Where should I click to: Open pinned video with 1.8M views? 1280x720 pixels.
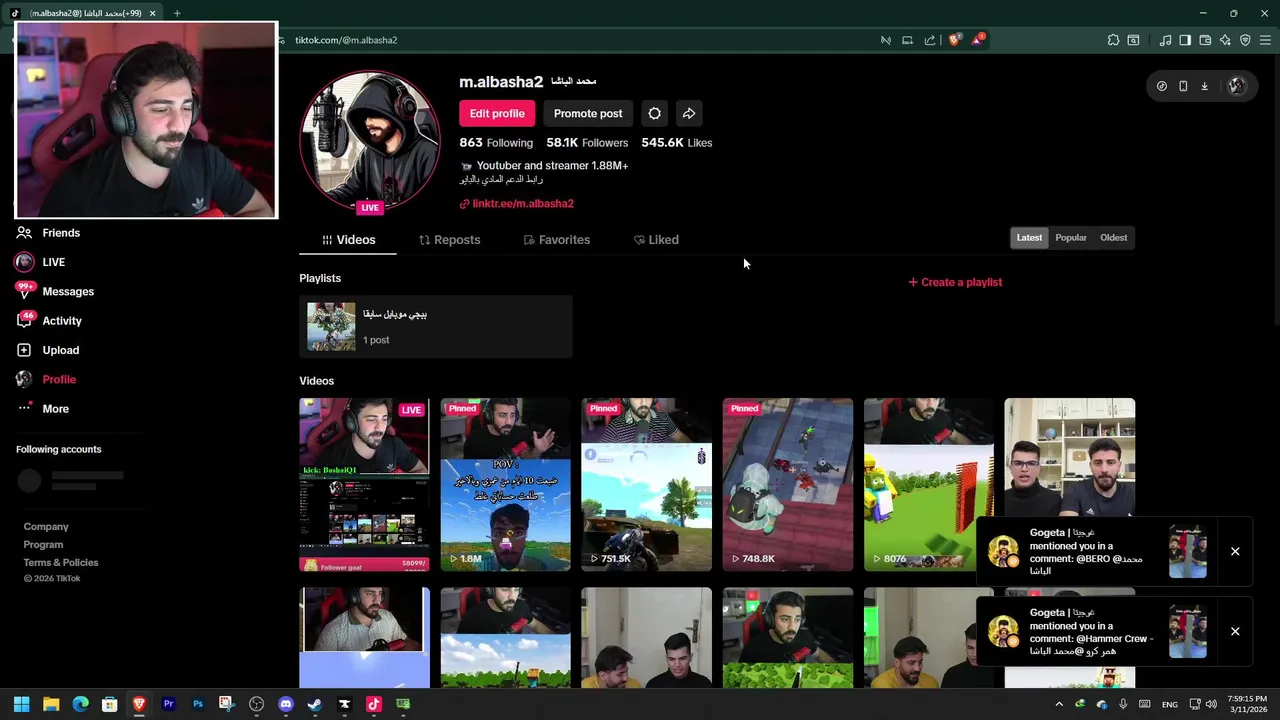pos(505,485)
